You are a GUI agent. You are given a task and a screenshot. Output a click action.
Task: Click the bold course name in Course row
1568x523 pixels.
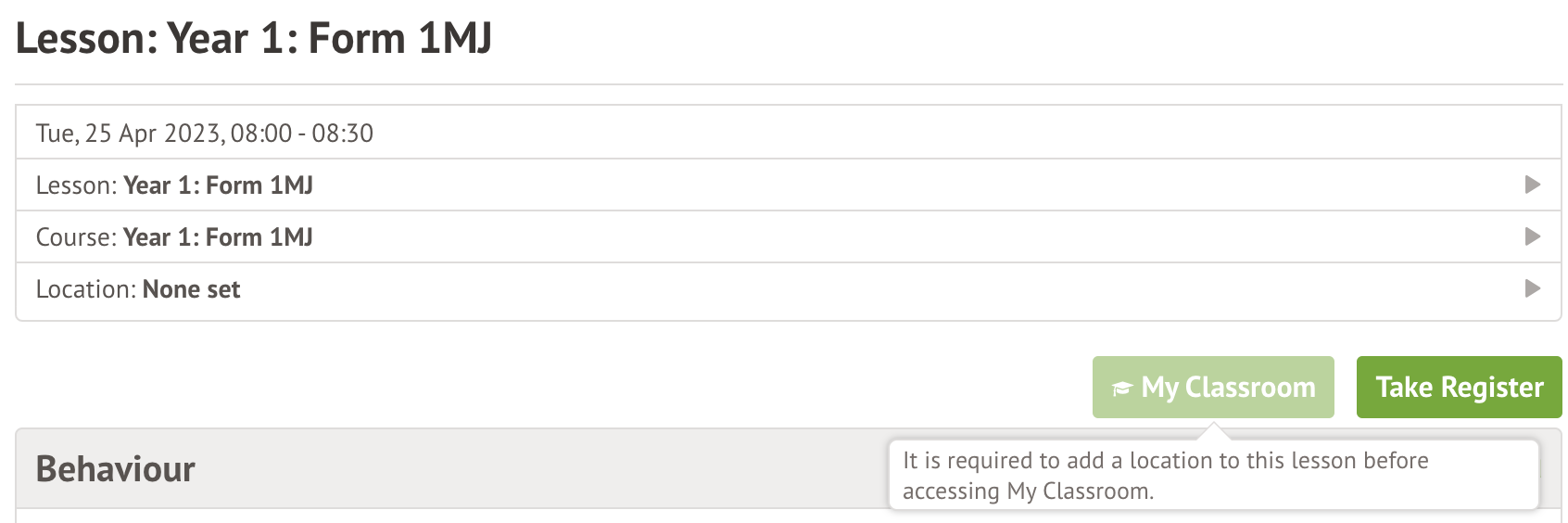pos(218,237)
